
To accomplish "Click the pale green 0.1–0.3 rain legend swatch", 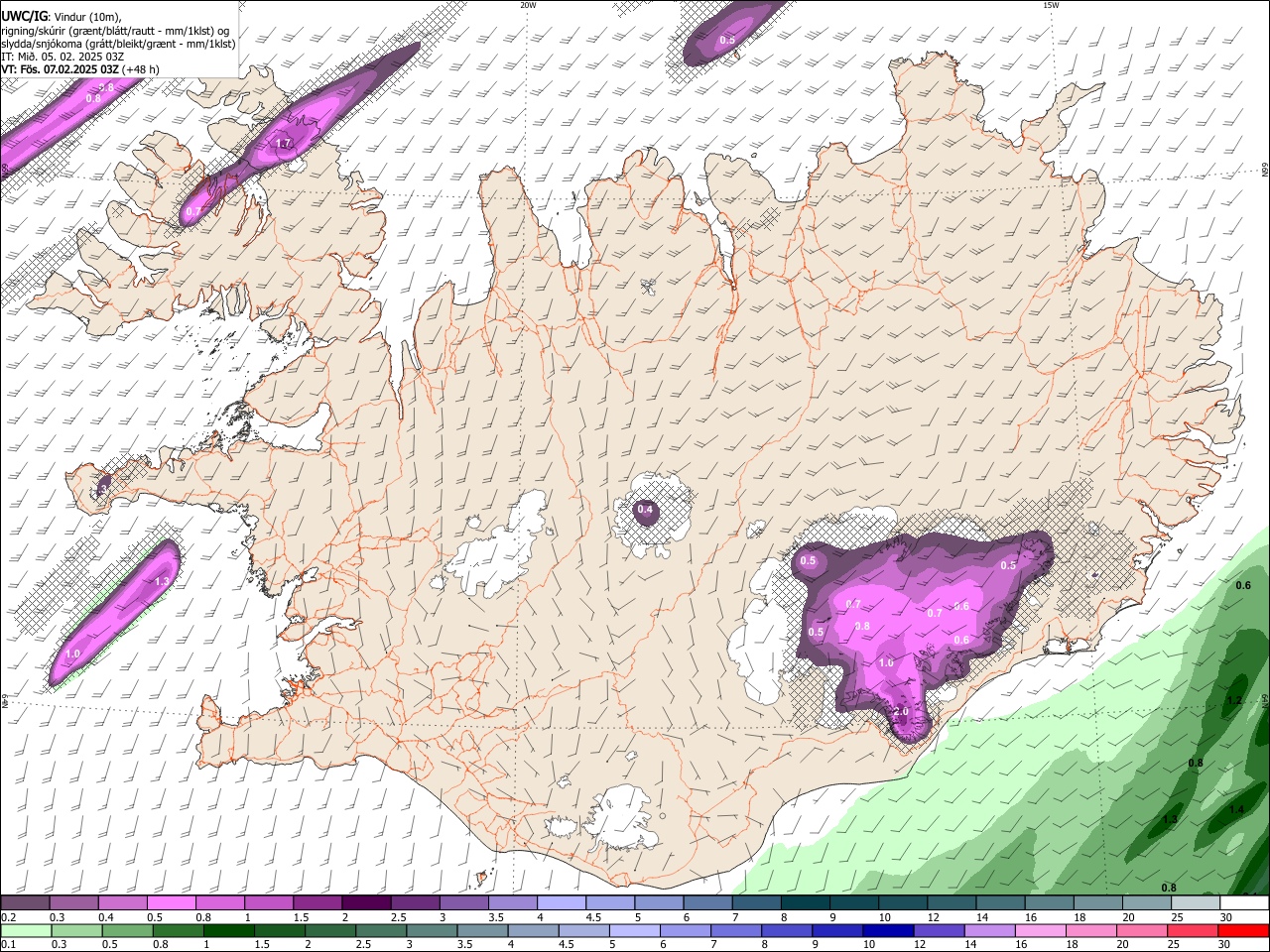I will coord(25,931).
